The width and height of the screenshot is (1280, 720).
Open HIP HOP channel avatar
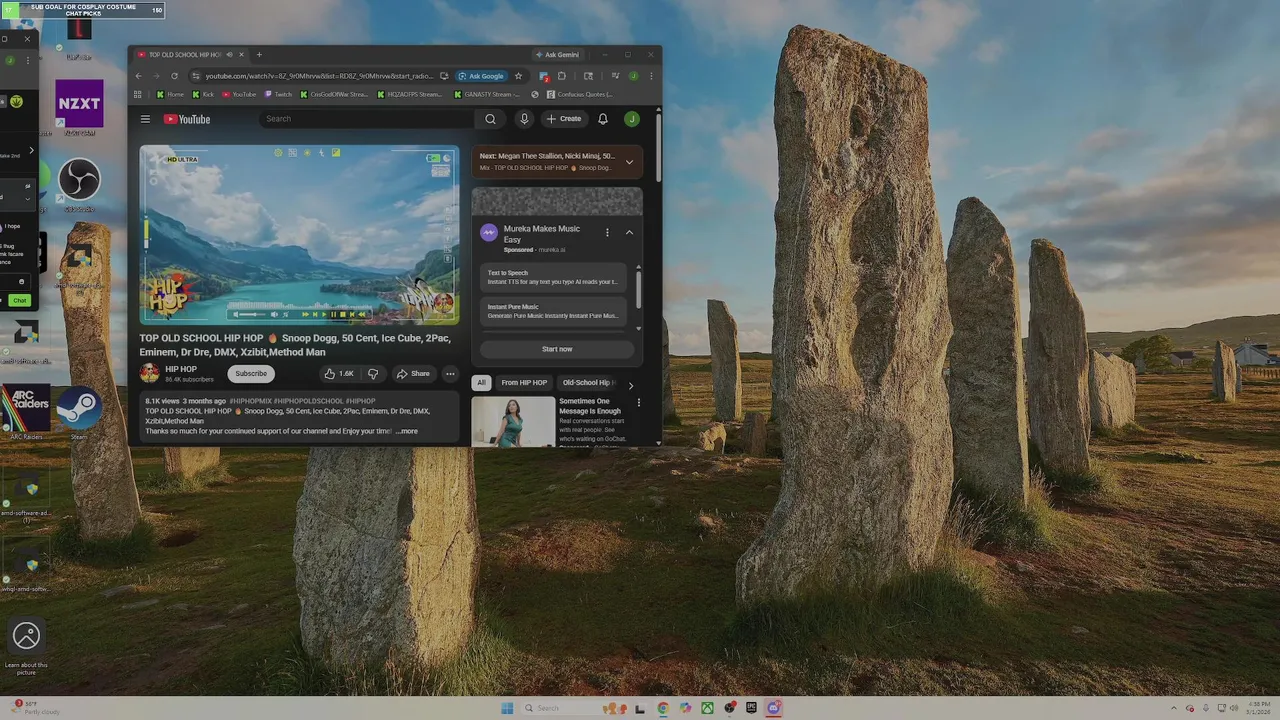point(149,374)
